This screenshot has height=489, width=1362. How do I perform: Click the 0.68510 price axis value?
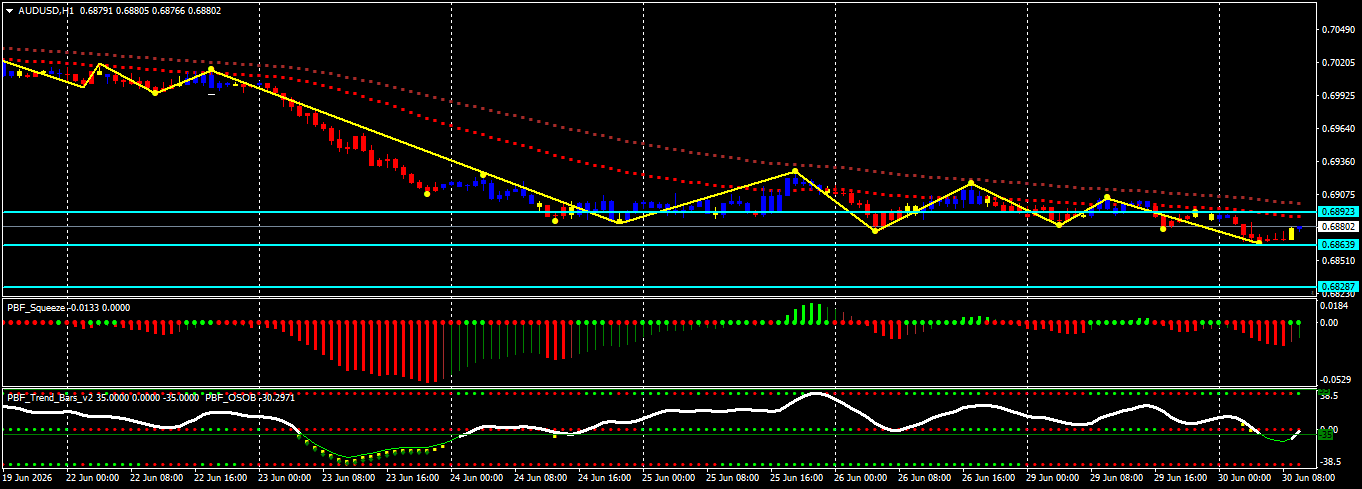[1338, 260]
